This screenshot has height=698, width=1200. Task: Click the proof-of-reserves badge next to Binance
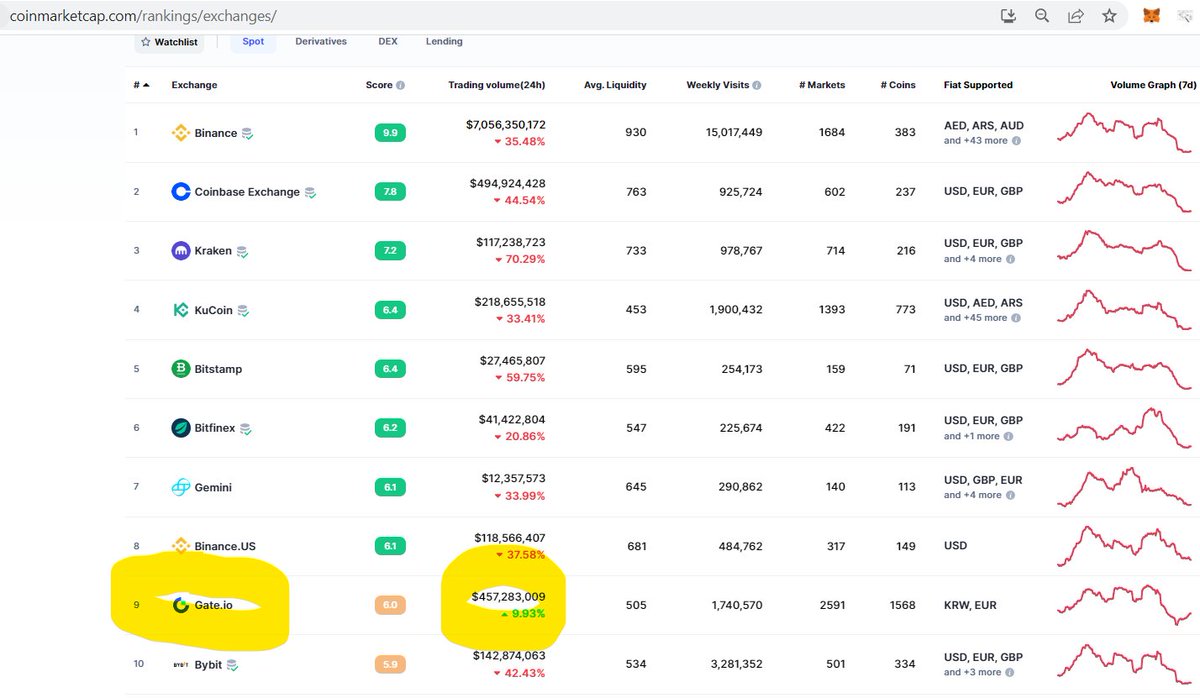coord(247,133)
